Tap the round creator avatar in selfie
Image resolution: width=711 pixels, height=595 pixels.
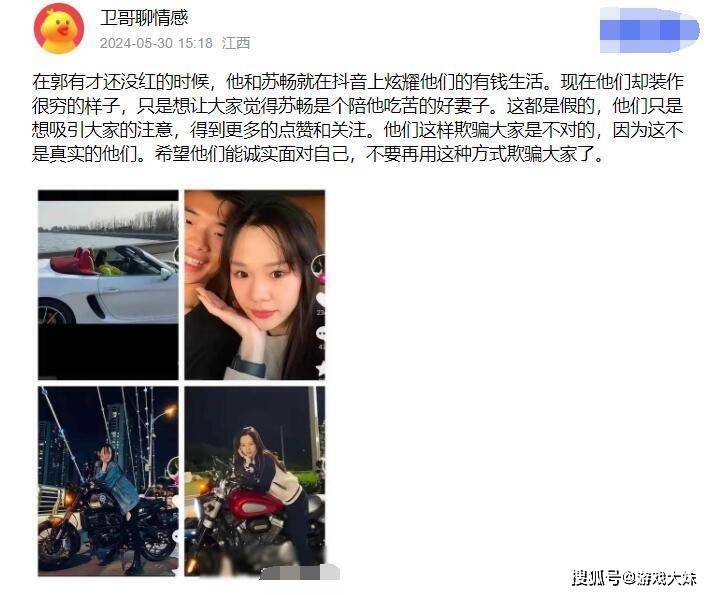click(x=320, y=263)
